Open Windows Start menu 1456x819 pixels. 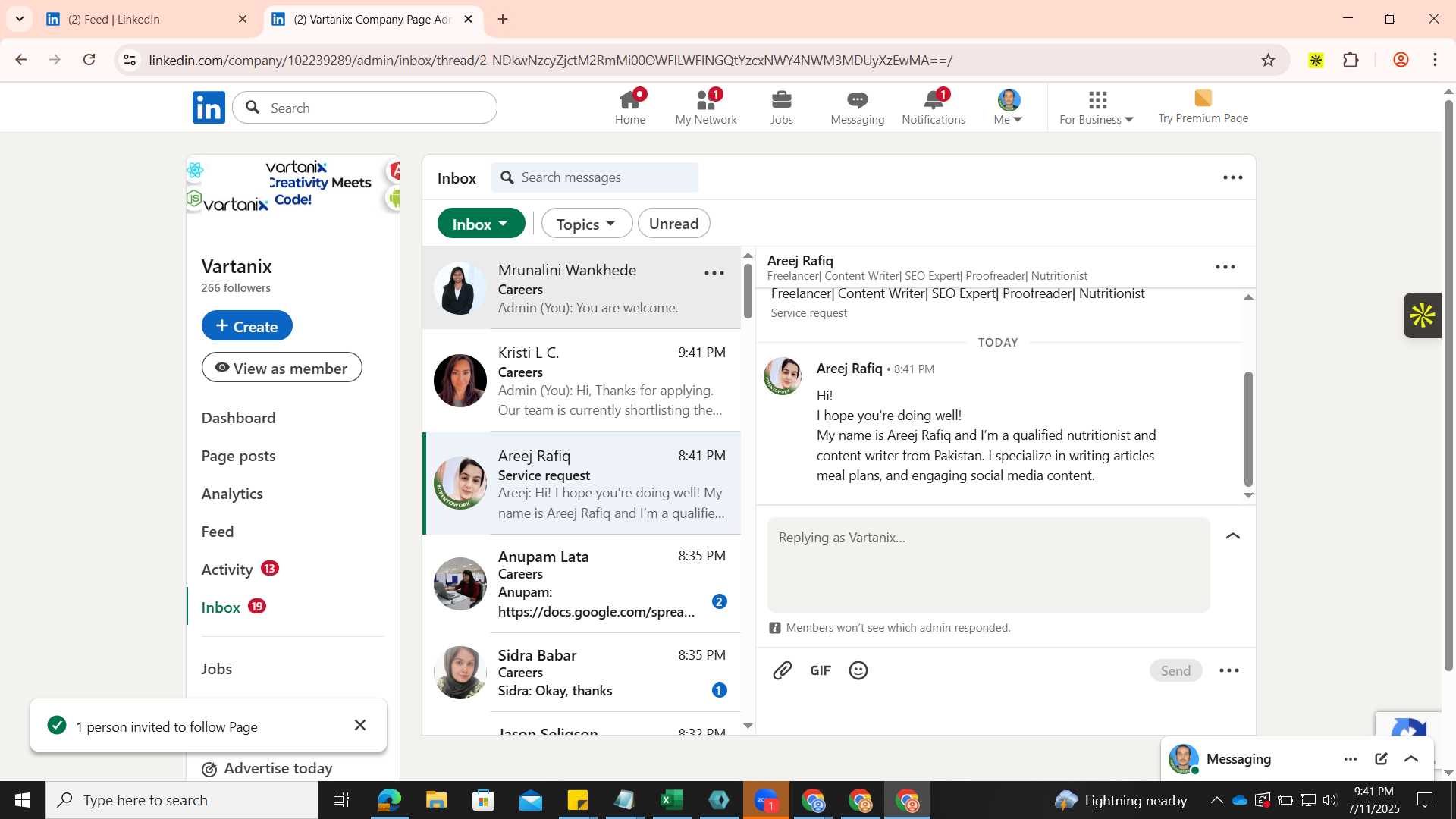point(22,800)
